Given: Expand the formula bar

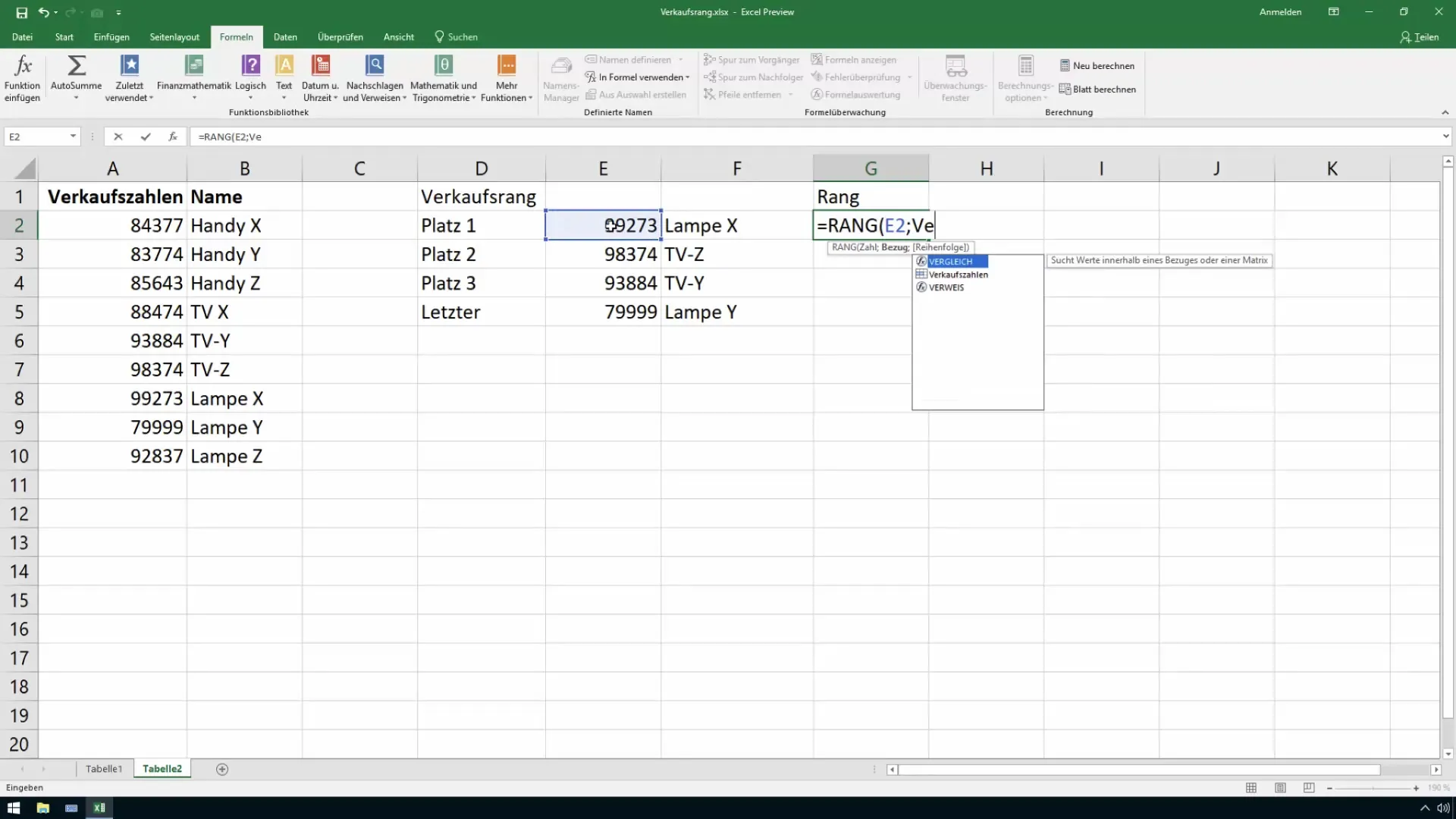Looking at the screenshot, I should pos(1445,136).
